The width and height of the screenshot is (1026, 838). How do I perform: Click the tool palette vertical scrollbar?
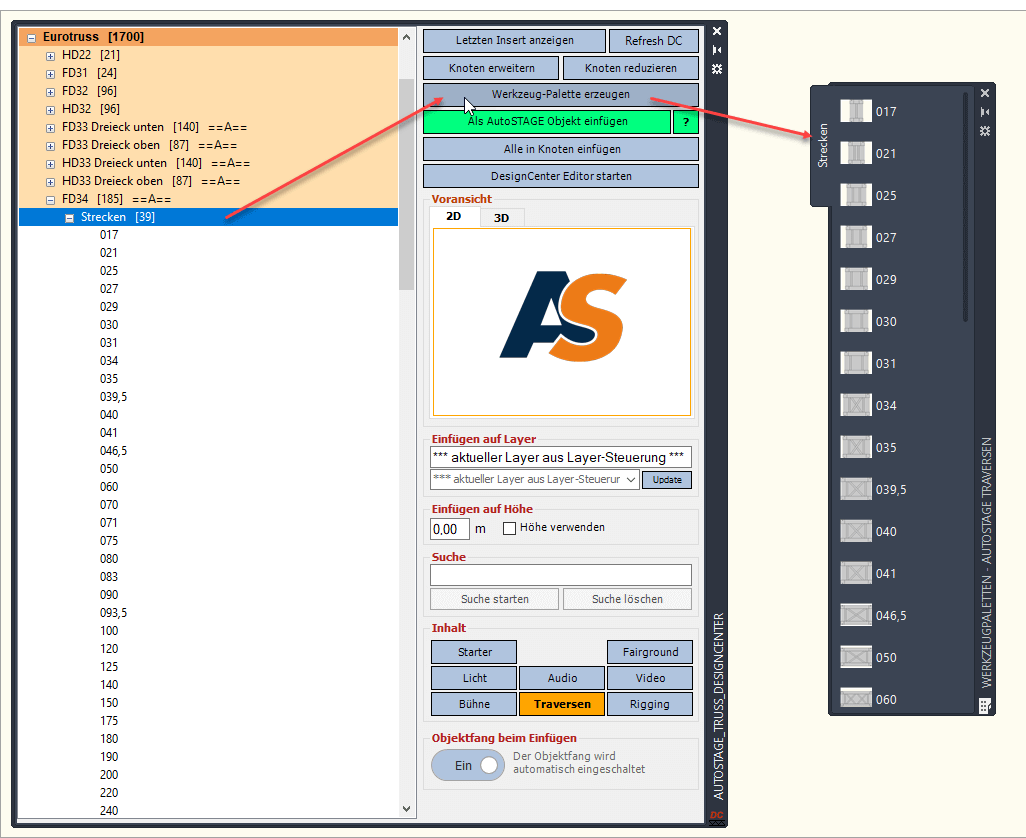pyautogui.click(x=965, y=207)
